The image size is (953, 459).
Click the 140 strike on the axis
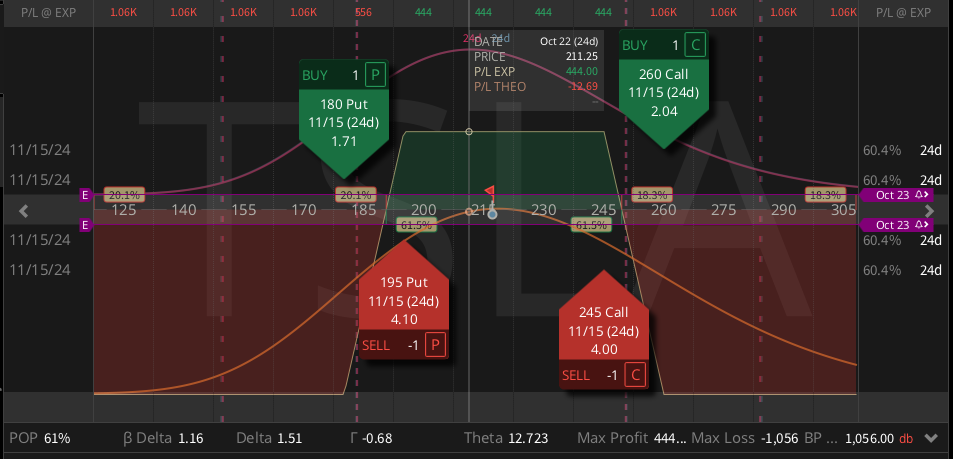click(184, 210)
